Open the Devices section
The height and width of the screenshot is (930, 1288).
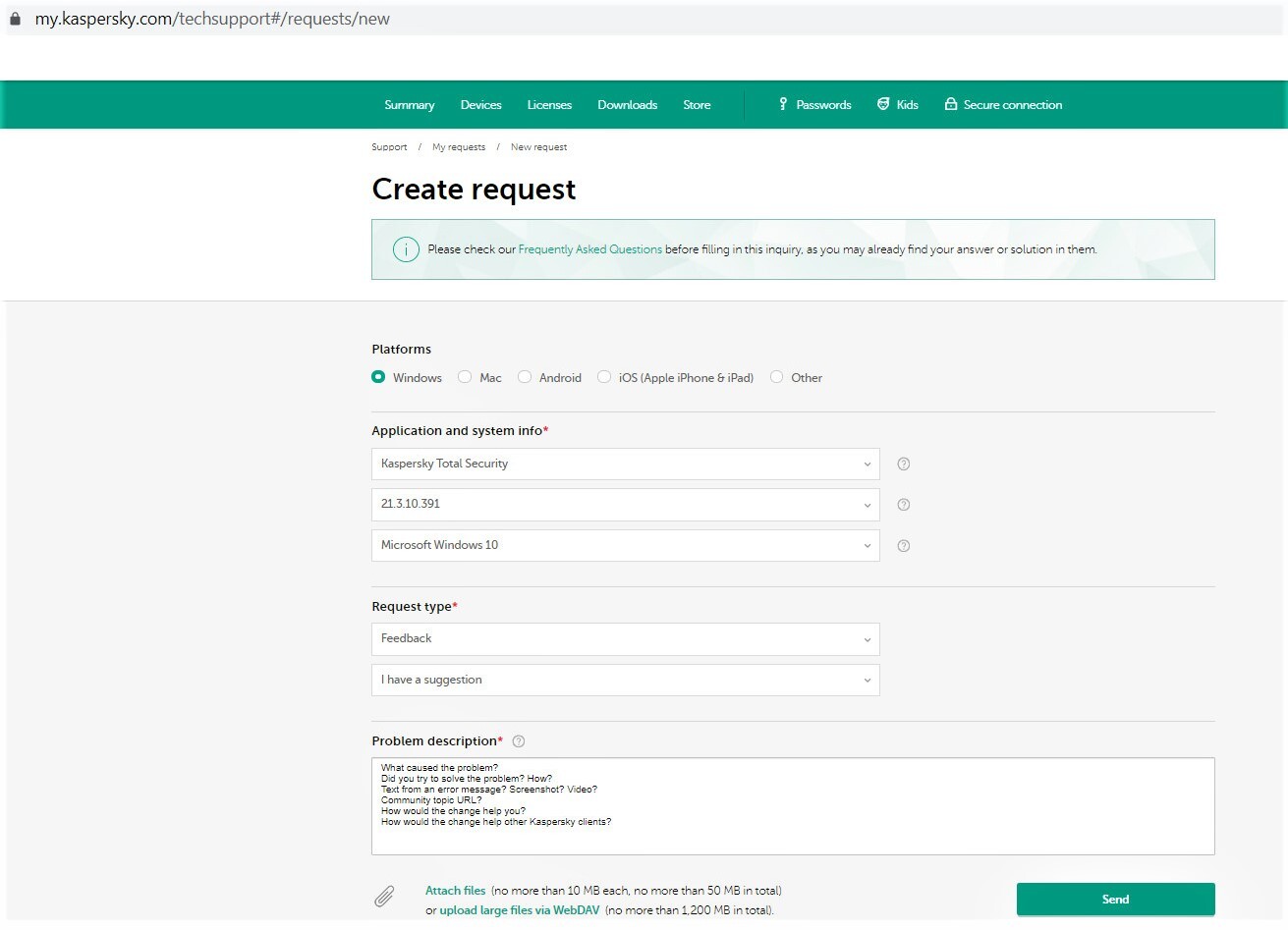tap(481, 105)
